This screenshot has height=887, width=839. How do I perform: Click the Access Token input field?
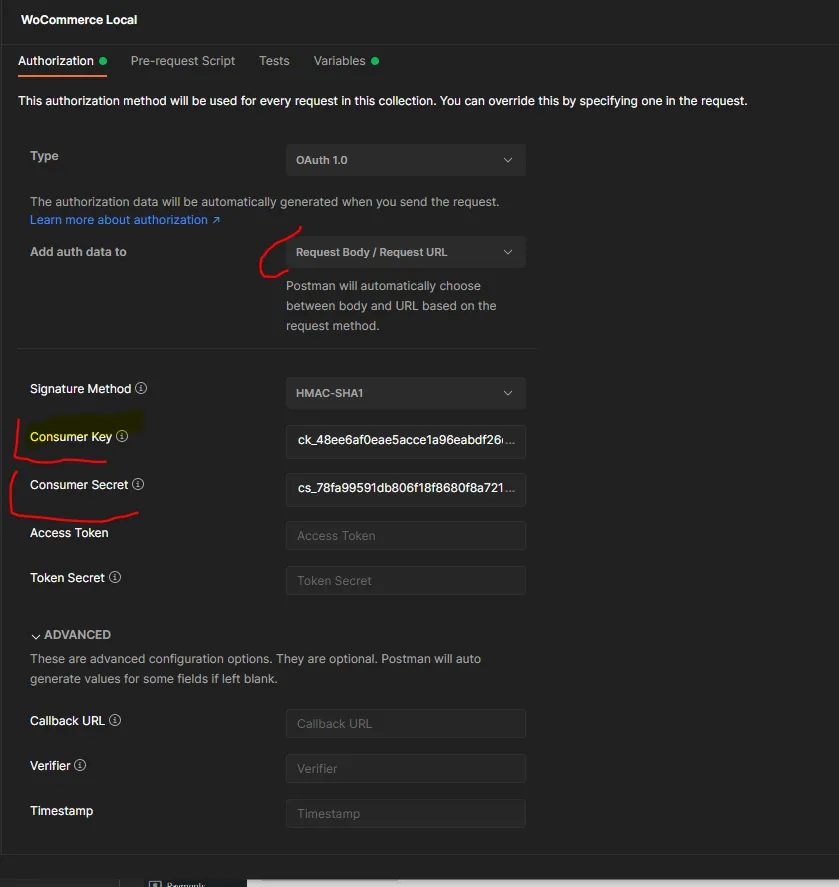coord(406,536)
